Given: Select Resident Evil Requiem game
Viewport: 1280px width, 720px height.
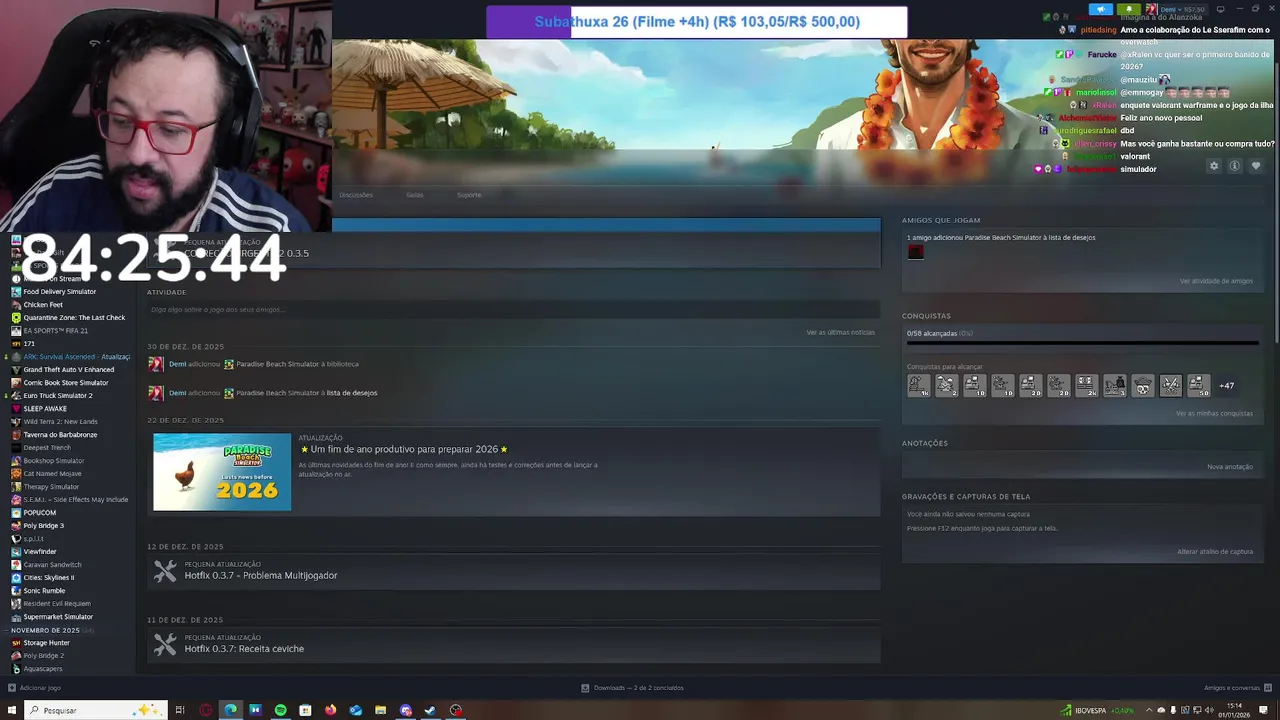Looking at the screenshot, I should pyautogui.click(x=57, y=604).
